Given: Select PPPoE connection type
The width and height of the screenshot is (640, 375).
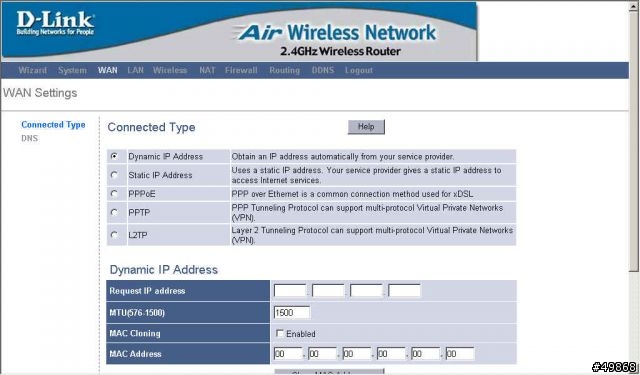Looking at the screenshot, I should [115, 194].
